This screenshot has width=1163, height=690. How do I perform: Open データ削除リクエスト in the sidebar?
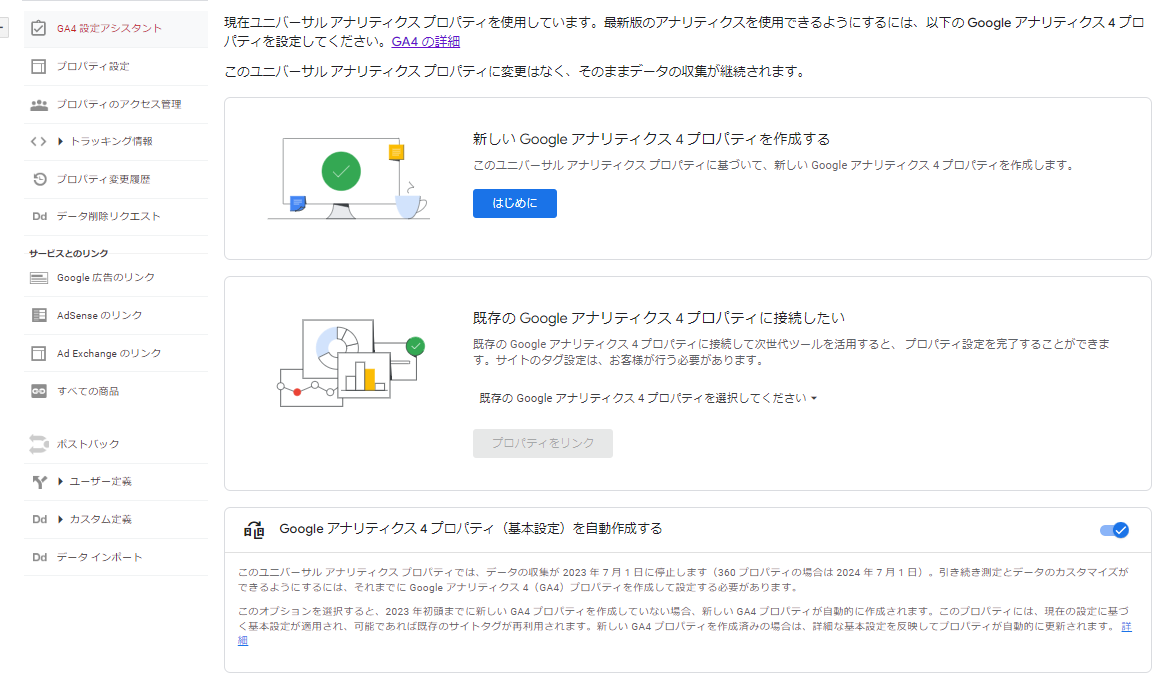tap(108, 216)
